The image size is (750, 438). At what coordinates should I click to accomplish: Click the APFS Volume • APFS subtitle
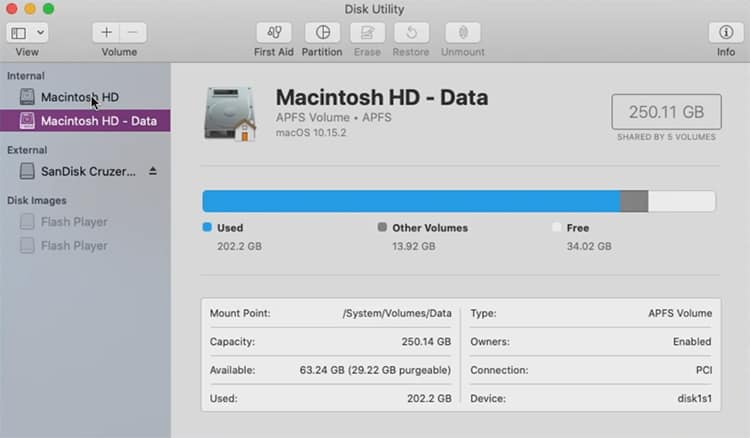pos(333,118)
